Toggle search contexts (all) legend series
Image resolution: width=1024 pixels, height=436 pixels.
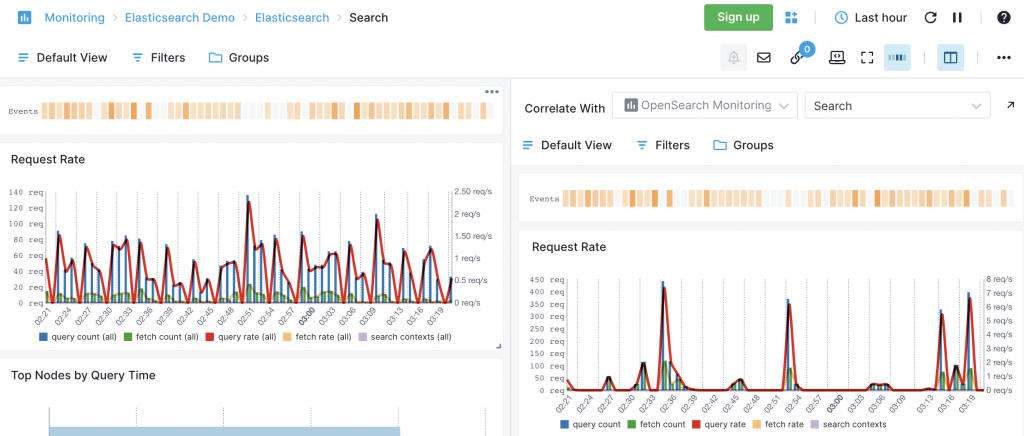click(405, 337)
